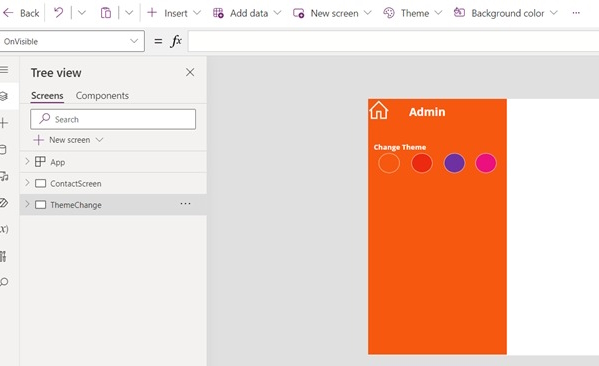Click the Home icon on canvas
This screenshot has height=366, width=599.
point(379,110)
